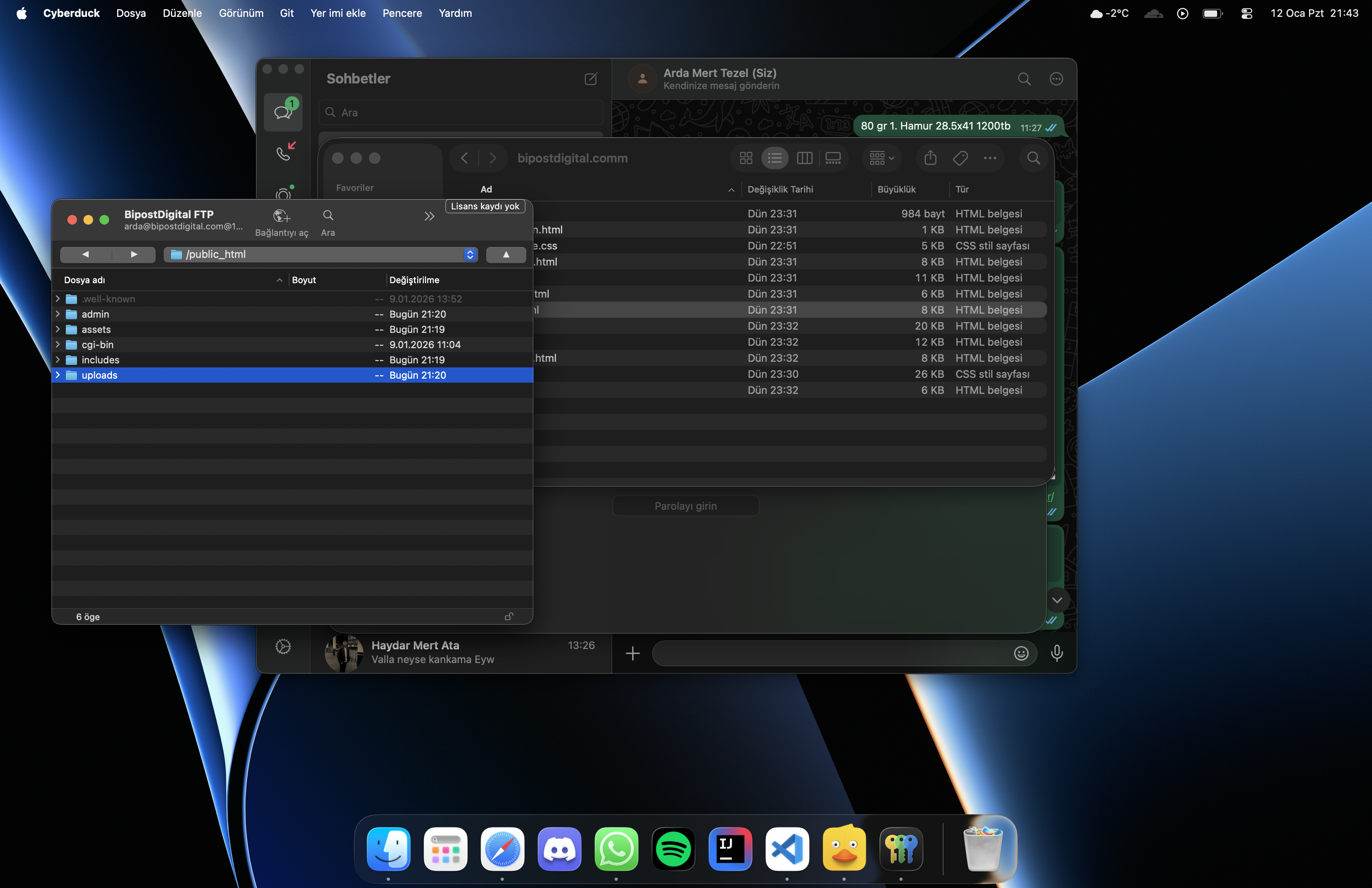This screenshot has height=888, width=1372.
Task: Switch Finder to list view mode
Action: [x=774, y=158]
